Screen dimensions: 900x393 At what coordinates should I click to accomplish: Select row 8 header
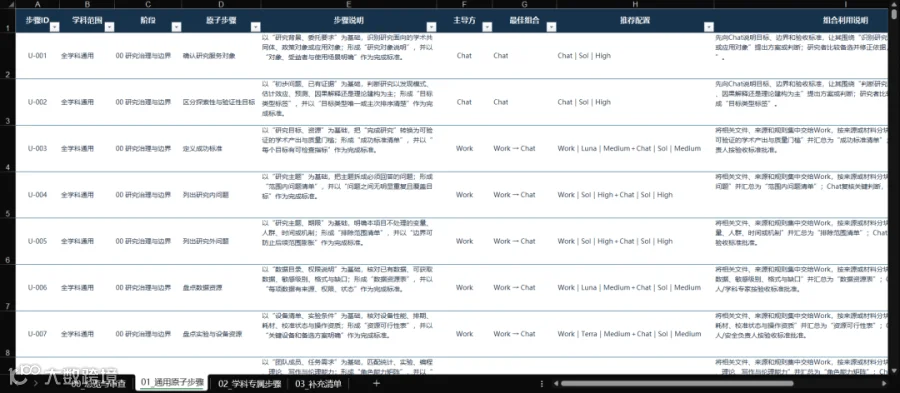click(x=7, y=334)
